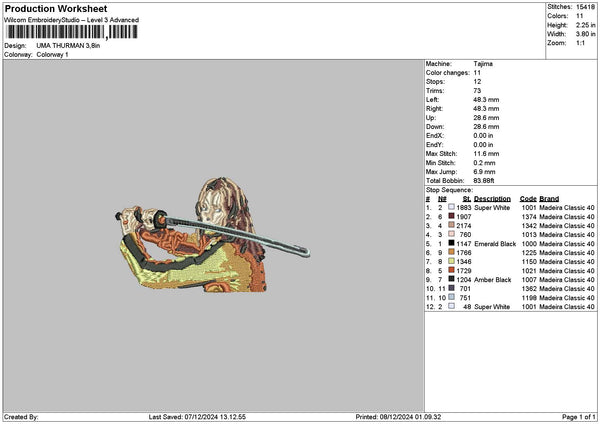Click the 'Page 1 of 1' footer text

click(579, 417)
